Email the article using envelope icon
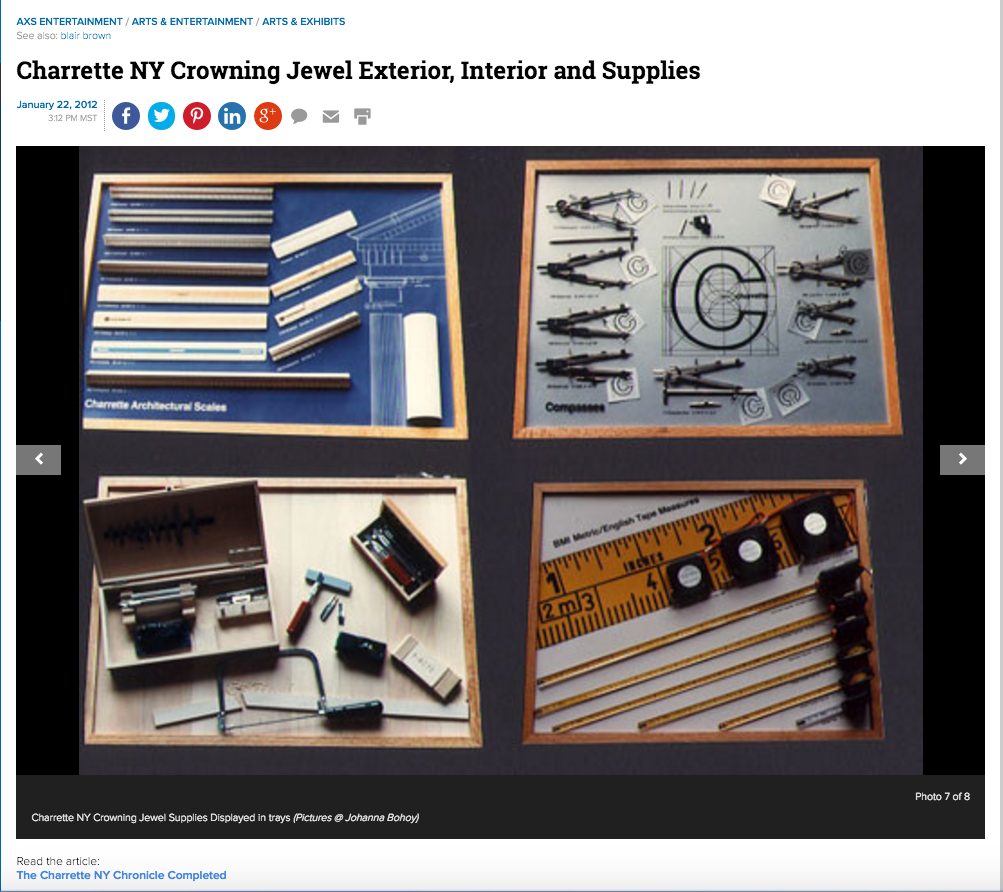This screenshot has width=1003, height=892. pos(331,117)
